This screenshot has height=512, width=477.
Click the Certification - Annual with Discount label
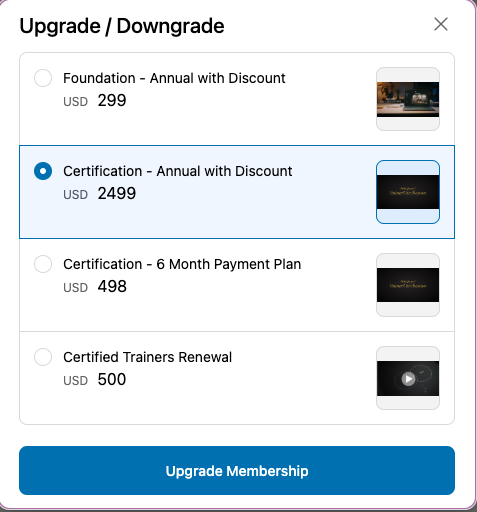pyautogui.click(x=178, y=171)
